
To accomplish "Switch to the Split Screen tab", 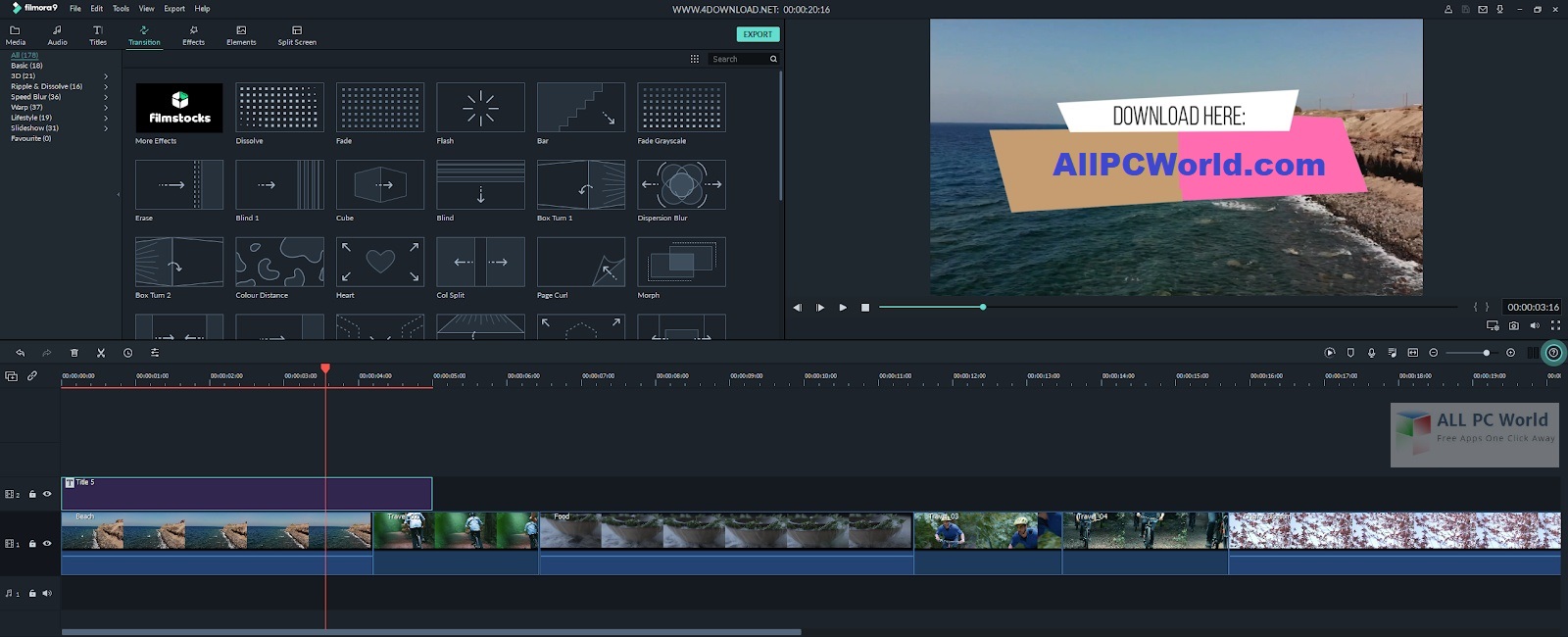I will coord(297,35).
